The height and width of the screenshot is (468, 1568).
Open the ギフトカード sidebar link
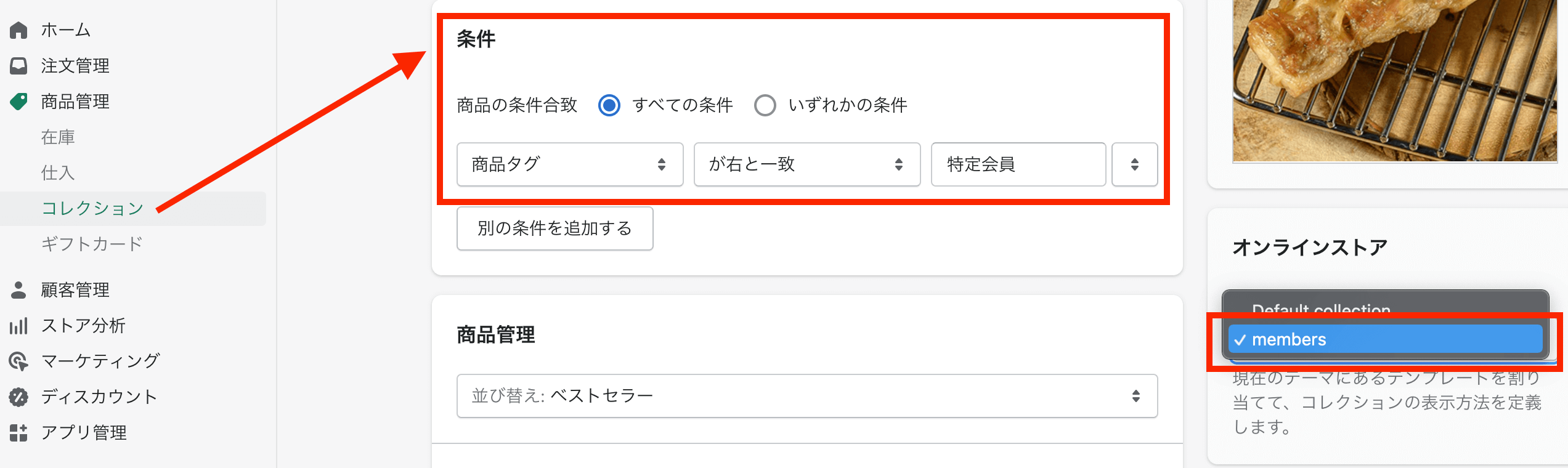[92, 244]
